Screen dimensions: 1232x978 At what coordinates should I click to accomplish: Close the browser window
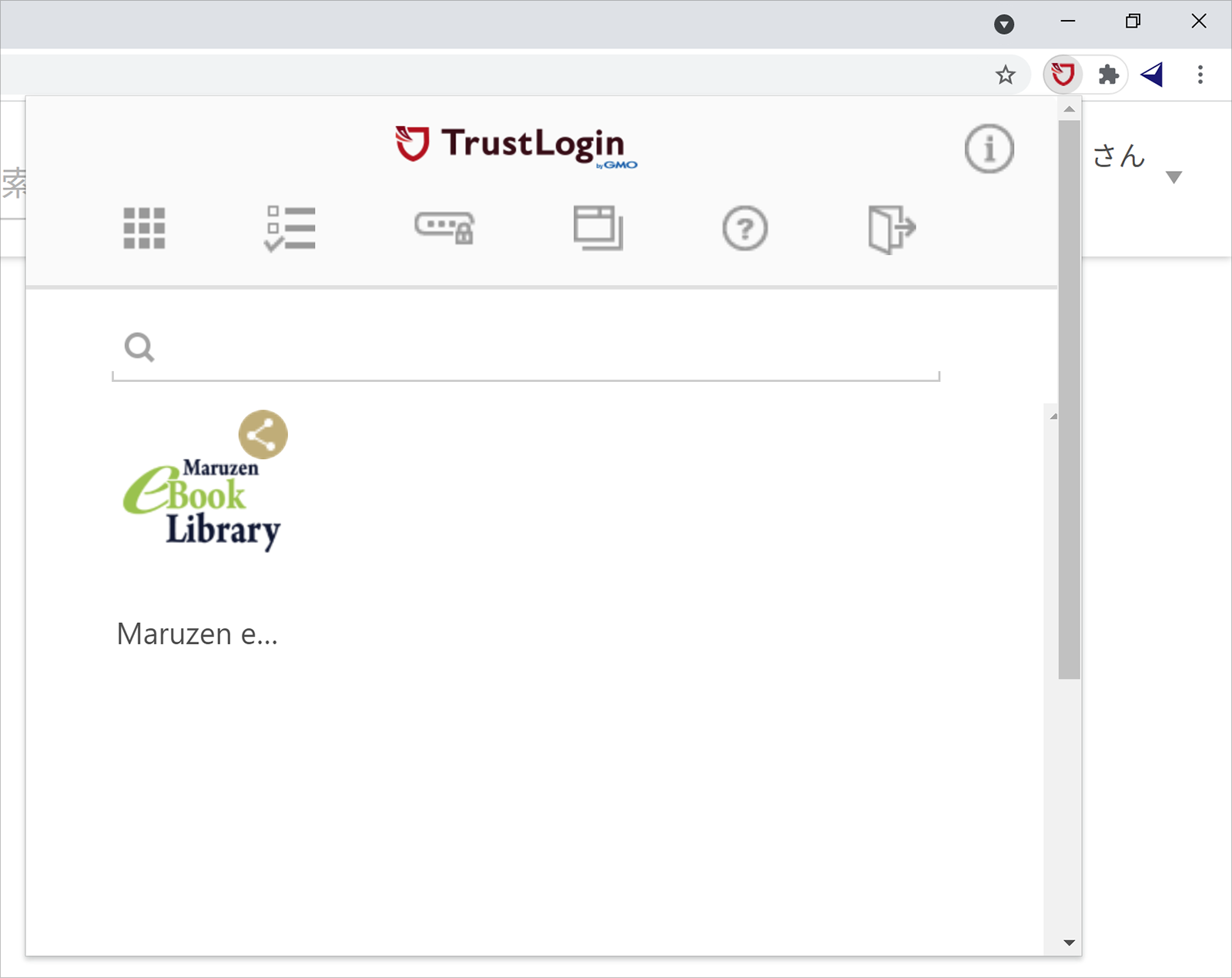1199,22
